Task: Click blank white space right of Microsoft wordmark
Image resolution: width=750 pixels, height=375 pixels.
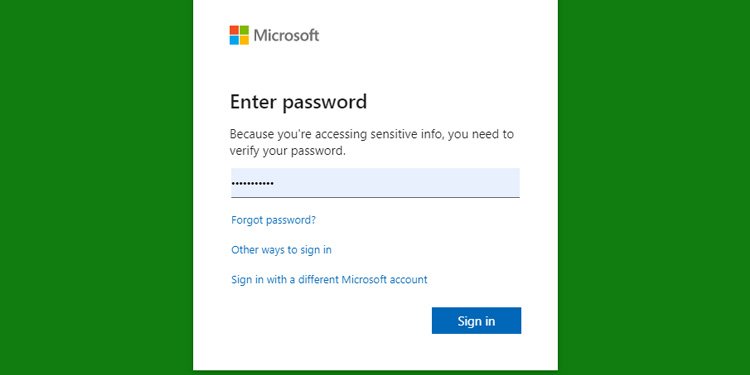Action: pyautogui.click(x=430, y=35)
